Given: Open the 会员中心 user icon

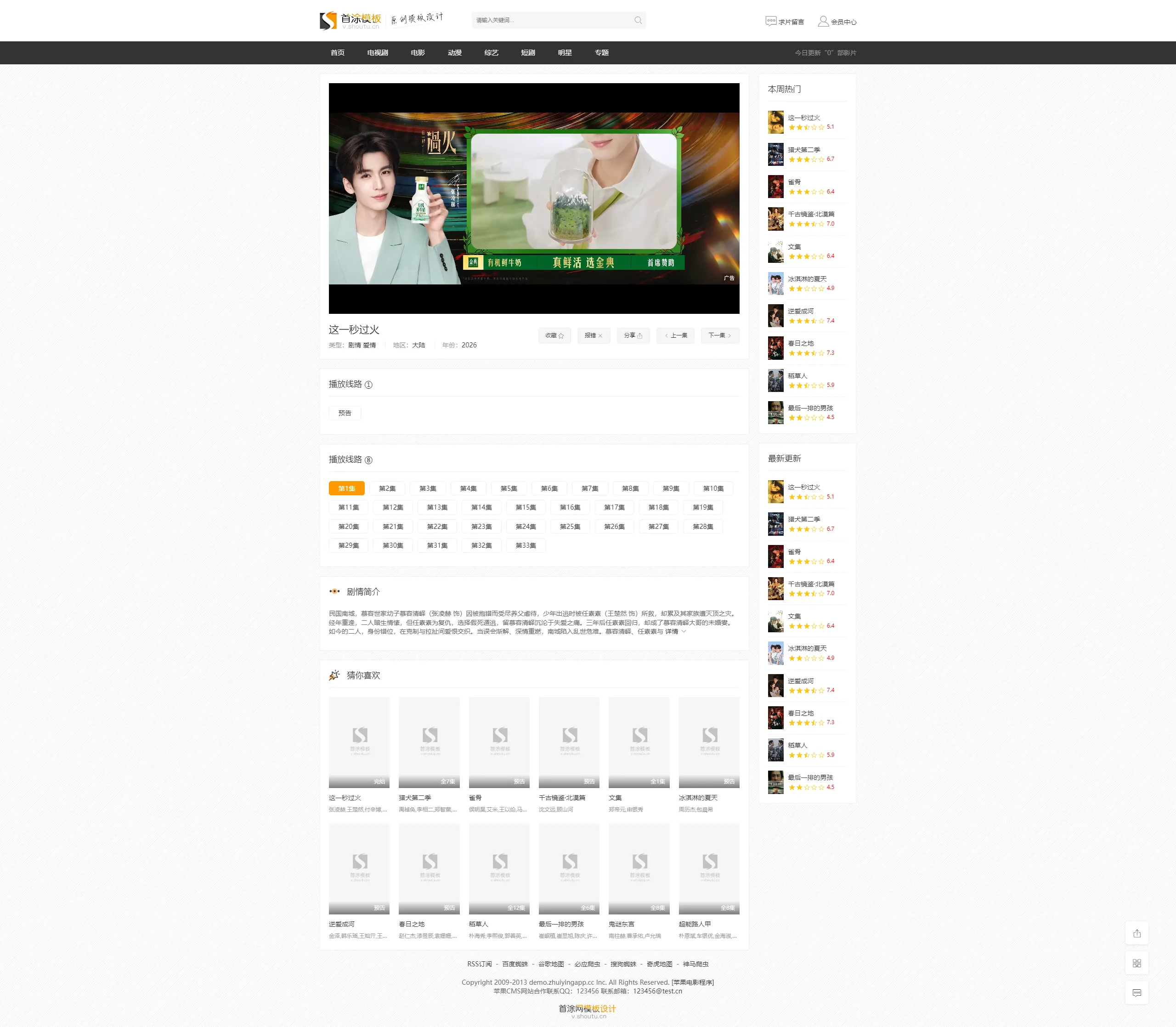Looking at the screenshot, I should tap(823, 21).
